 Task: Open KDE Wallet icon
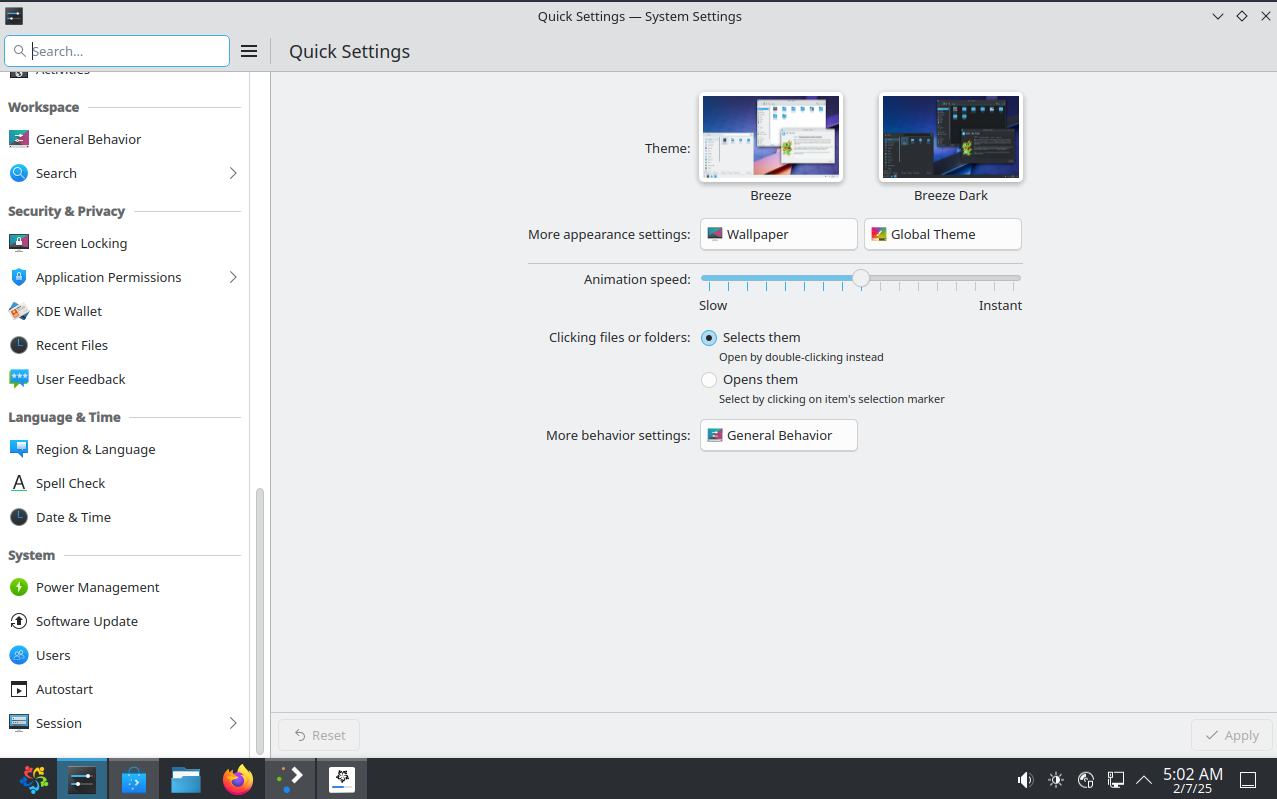click(x=19, y=311)
